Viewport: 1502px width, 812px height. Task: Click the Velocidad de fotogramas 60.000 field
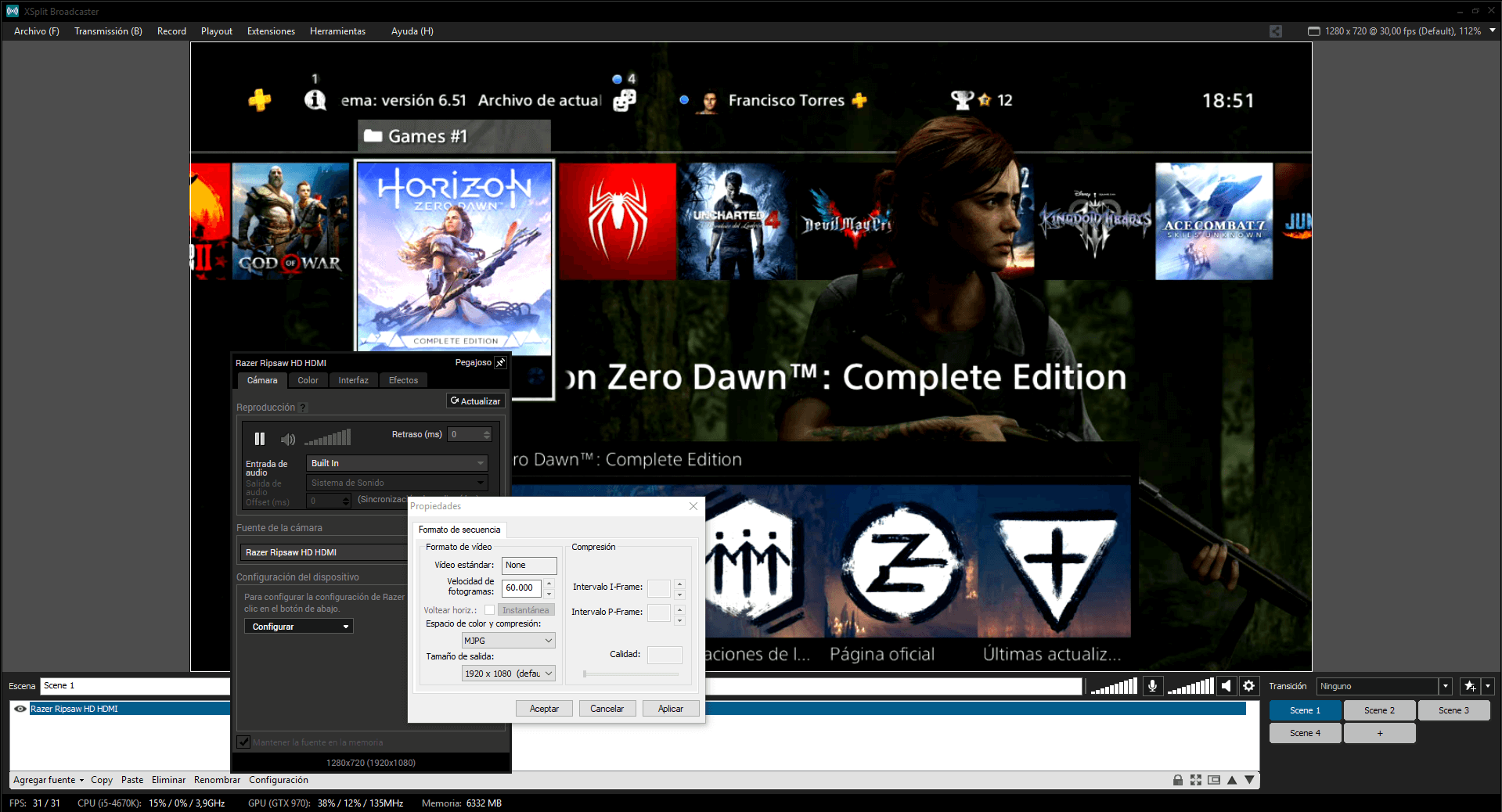(521, 587)
